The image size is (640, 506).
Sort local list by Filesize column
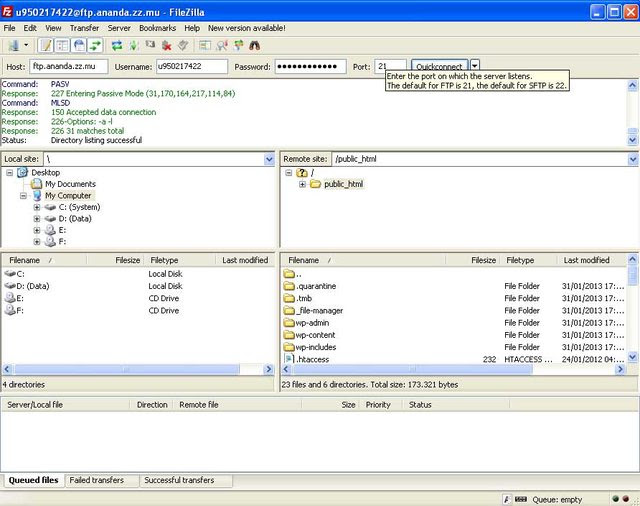(x=115, y=260)
